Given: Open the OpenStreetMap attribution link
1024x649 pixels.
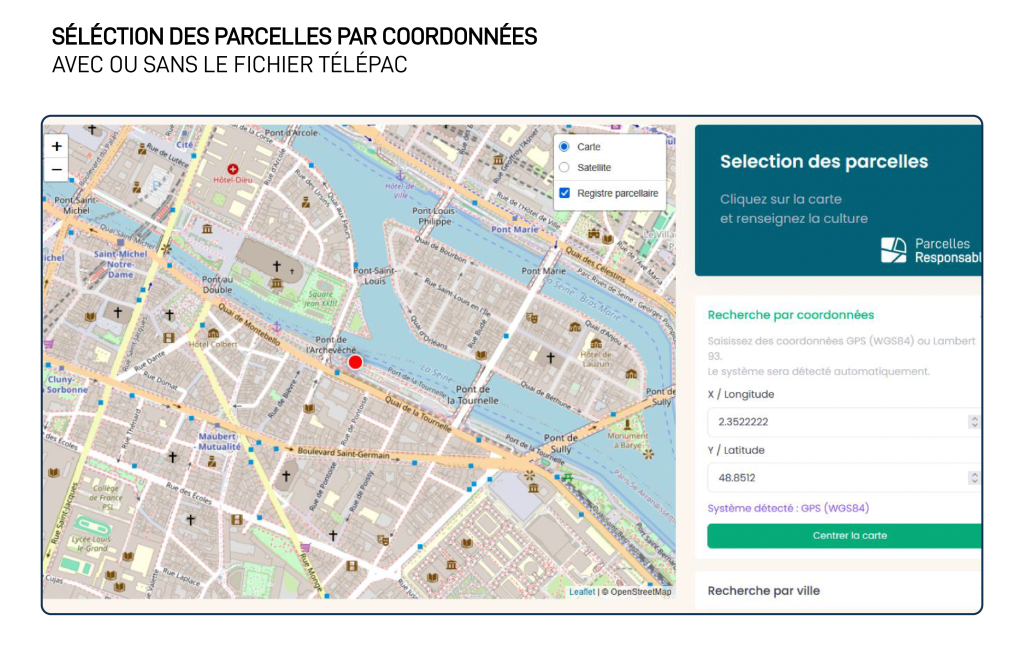Looking at the screenshot, I should pos(640,592).
